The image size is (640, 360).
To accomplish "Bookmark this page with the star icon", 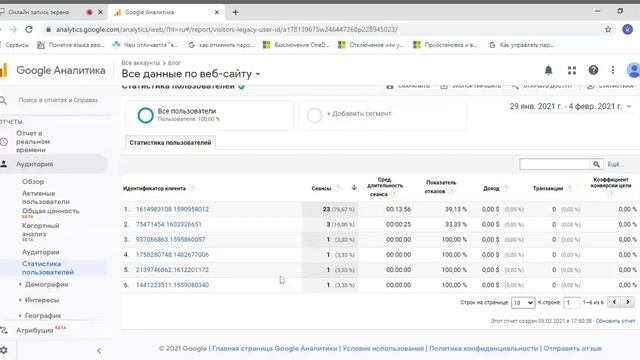I will click(x=608, y=29).
